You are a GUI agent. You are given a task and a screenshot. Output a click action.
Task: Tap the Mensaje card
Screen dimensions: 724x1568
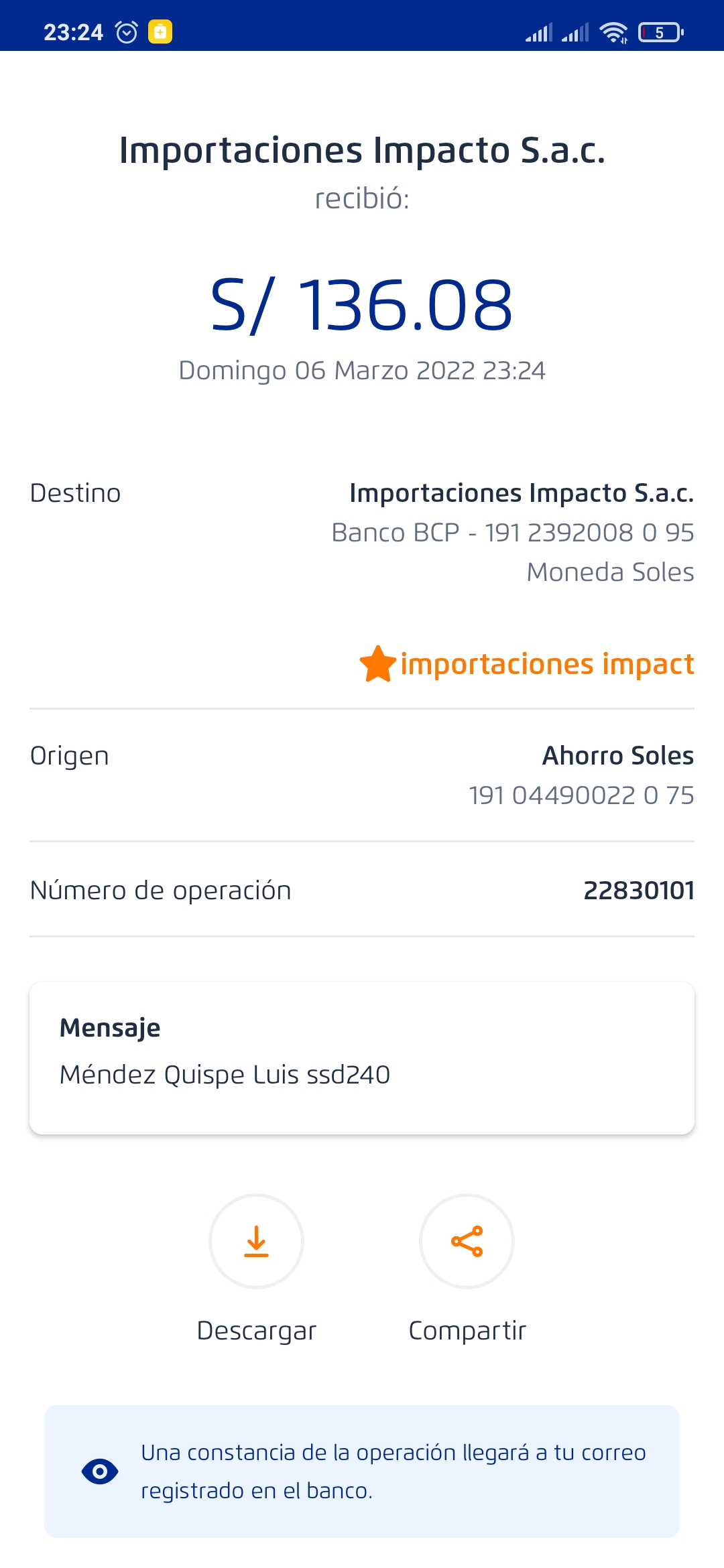[362, 1058]
